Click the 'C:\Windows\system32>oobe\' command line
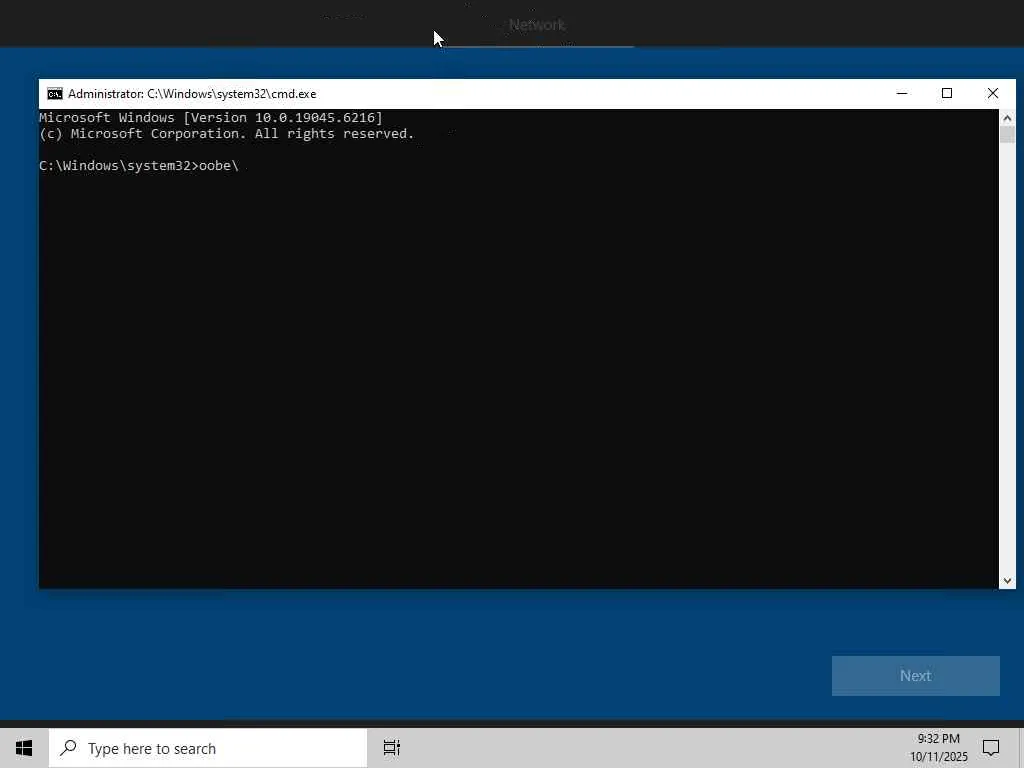This screenshot has width=1024, height=768. point(139,166)
